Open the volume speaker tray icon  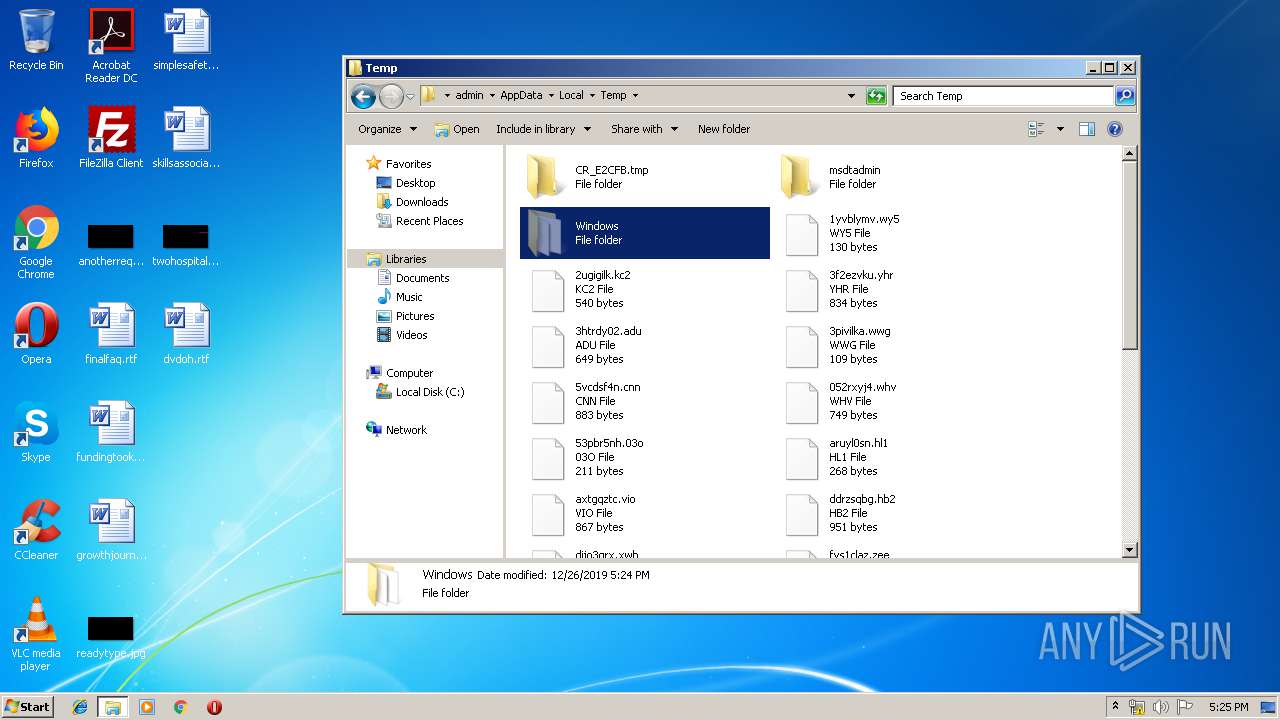click(1161, 707)
